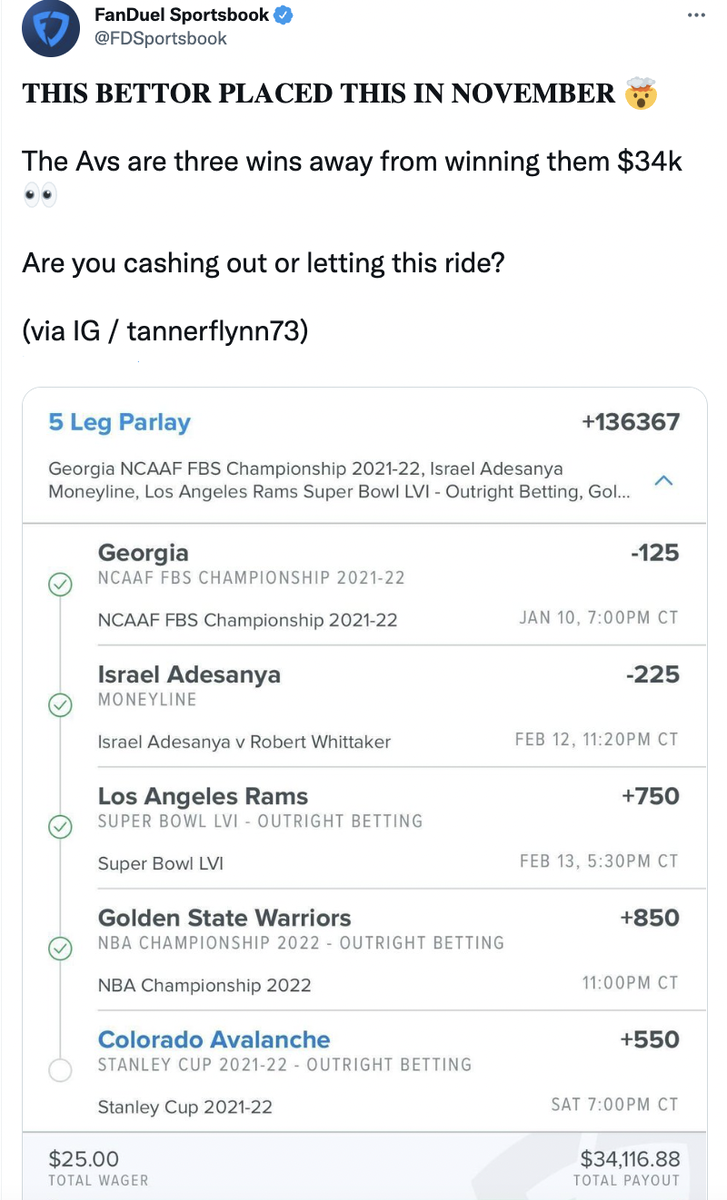Select the Colorado Avalanche team name
The height and width of the screenshot is (1200, 727).
point(214,1040)
